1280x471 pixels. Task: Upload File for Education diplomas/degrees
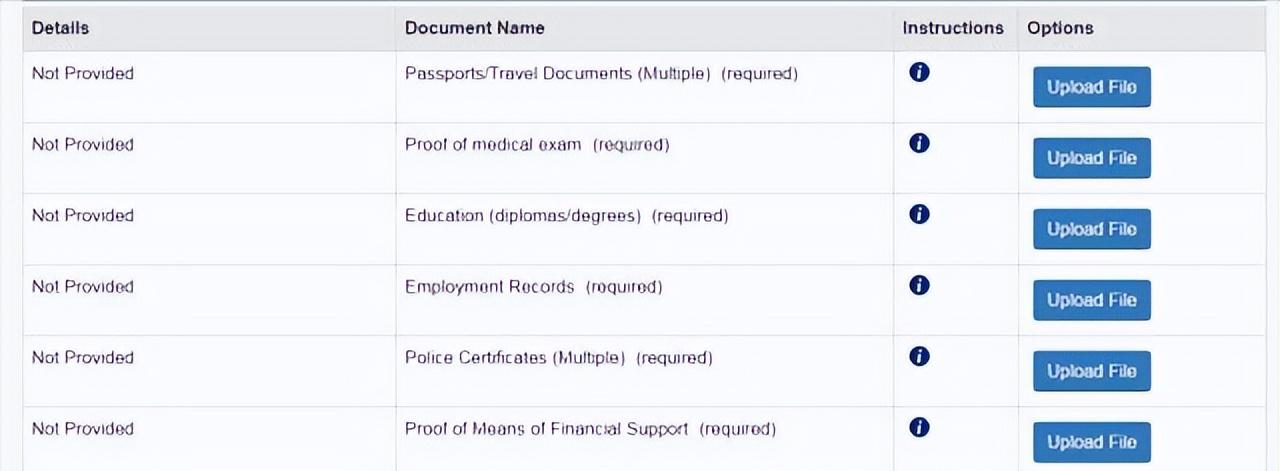pos(1091,229)
